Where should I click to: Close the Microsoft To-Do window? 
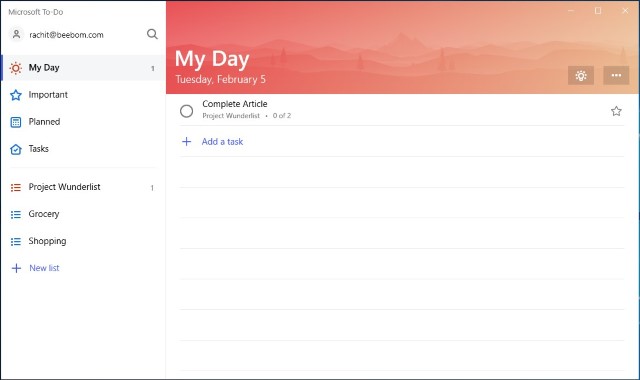625,11
